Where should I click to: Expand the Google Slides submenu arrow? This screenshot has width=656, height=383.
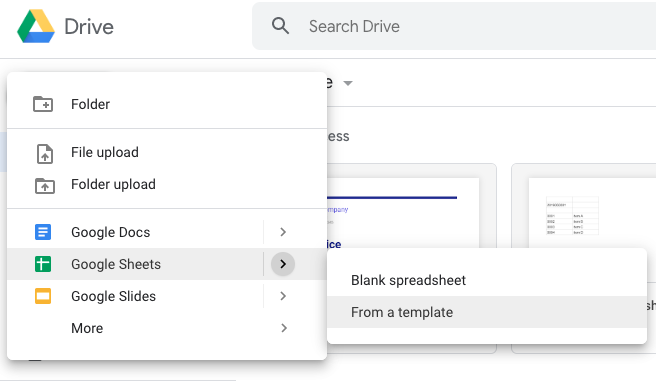click(x=283, y=296)
